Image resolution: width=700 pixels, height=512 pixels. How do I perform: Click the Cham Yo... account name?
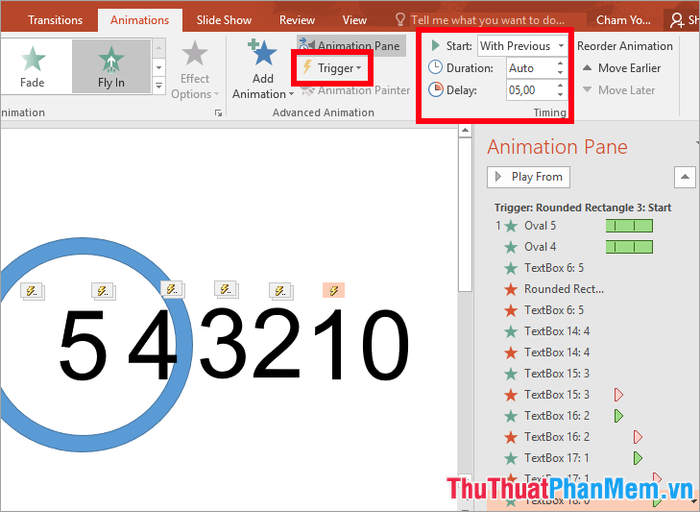click(x=623, y=20)
